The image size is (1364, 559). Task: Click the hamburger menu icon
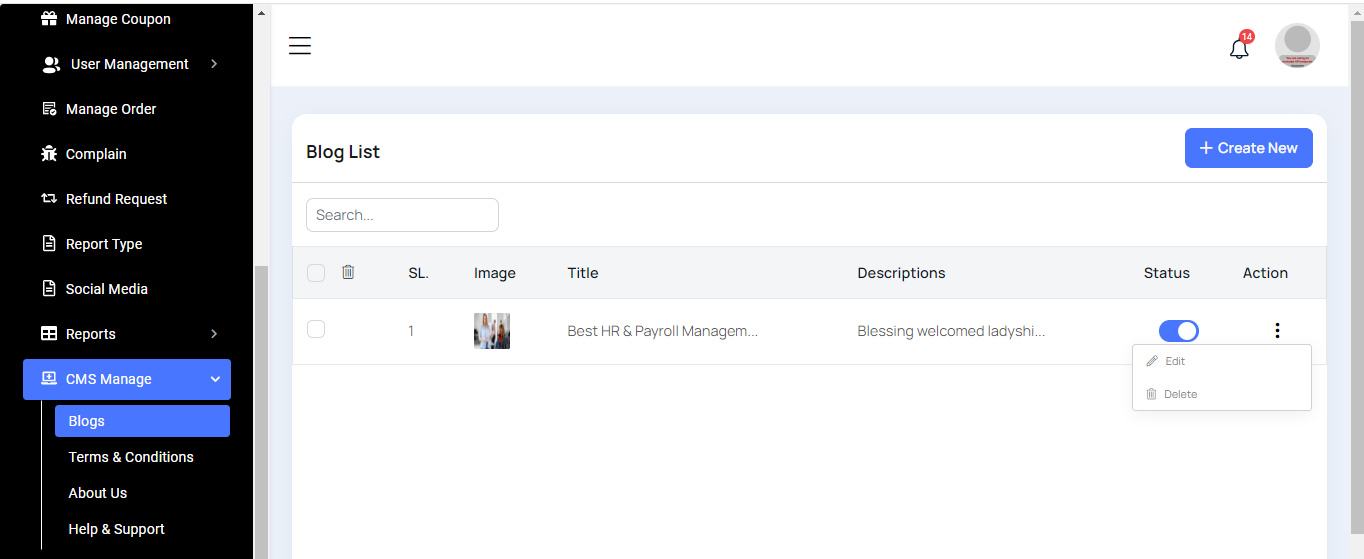point(300,46)
